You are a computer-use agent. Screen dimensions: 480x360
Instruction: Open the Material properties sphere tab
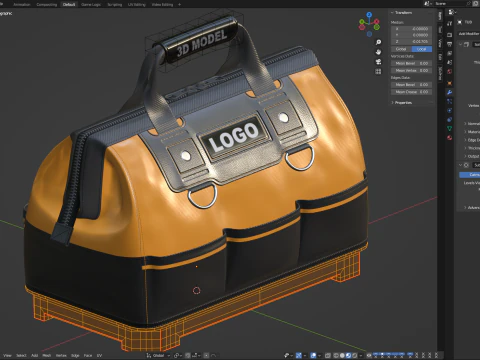(x=449, y=138)
